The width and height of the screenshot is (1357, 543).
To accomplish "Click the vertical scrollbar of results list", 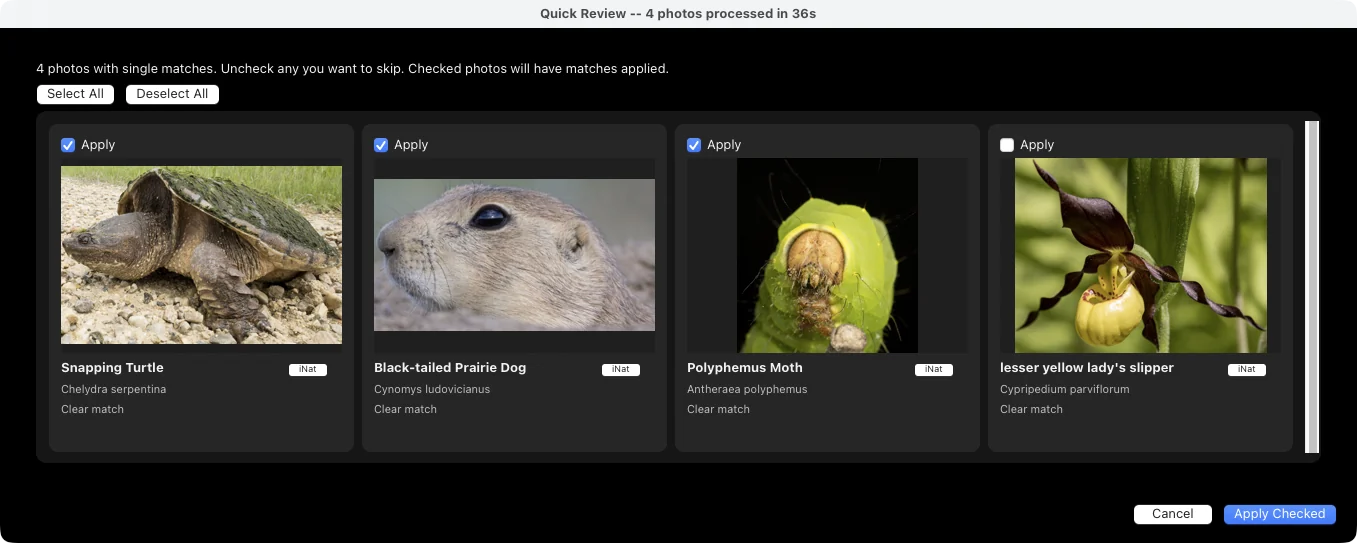I will point(1312,287).
